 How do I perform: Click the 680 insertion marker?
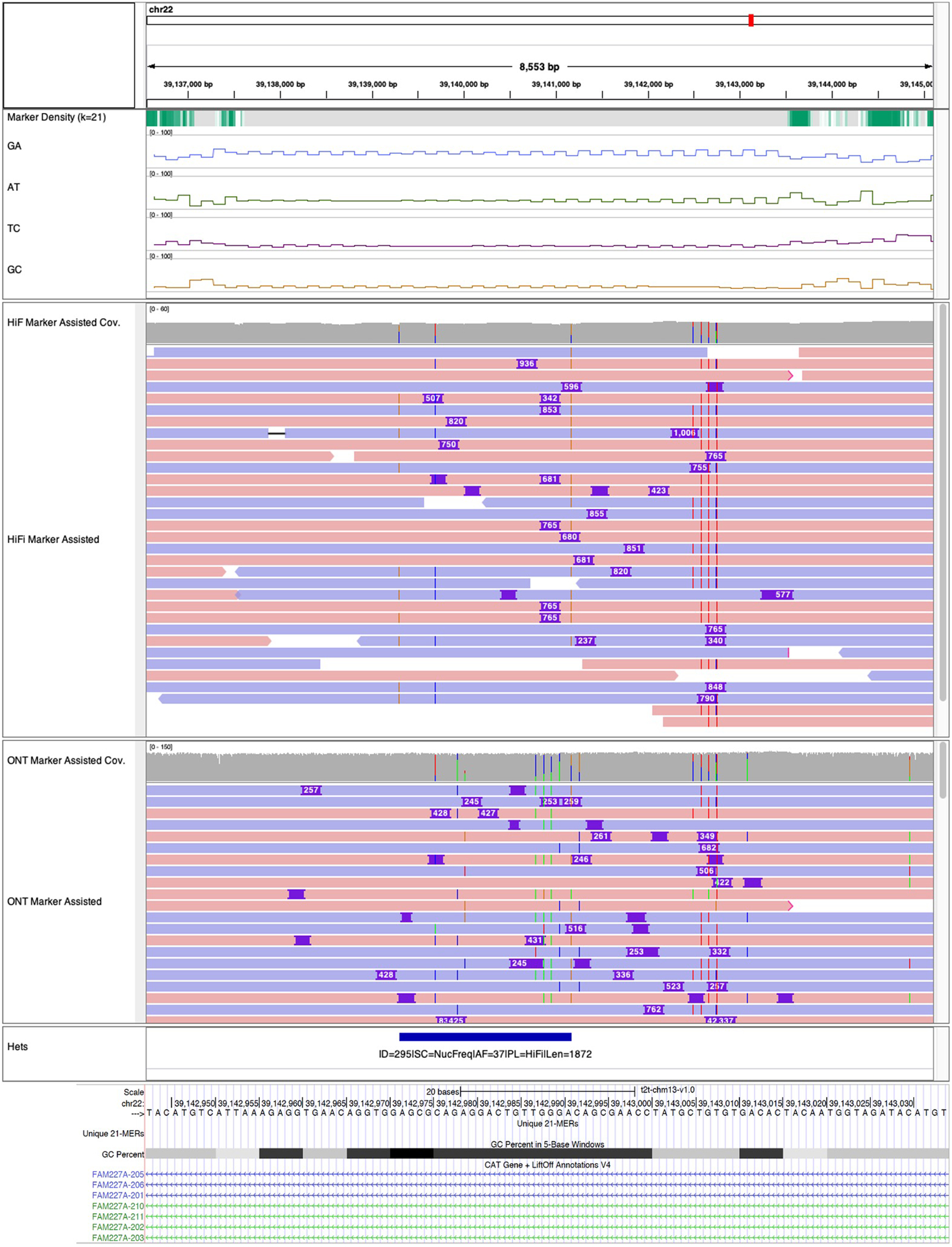(x=570, y=537)
